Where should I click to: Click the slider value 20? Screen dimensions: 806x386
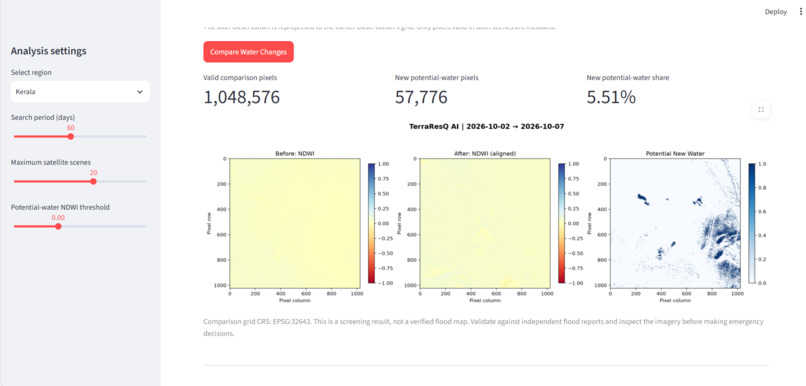tap(93, 173)
